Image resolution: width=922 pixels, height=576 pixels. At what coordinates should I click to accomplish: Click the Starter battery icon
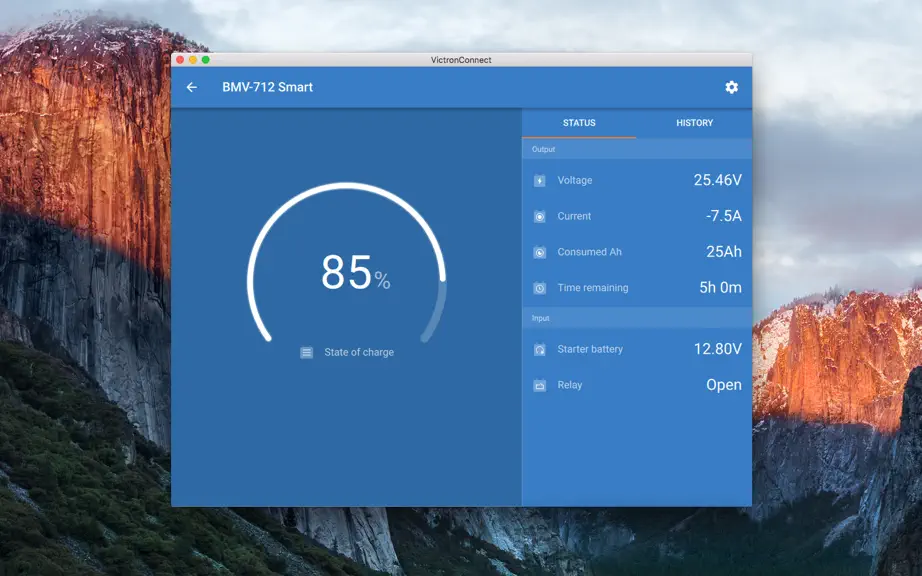click(x=539, y=349)
